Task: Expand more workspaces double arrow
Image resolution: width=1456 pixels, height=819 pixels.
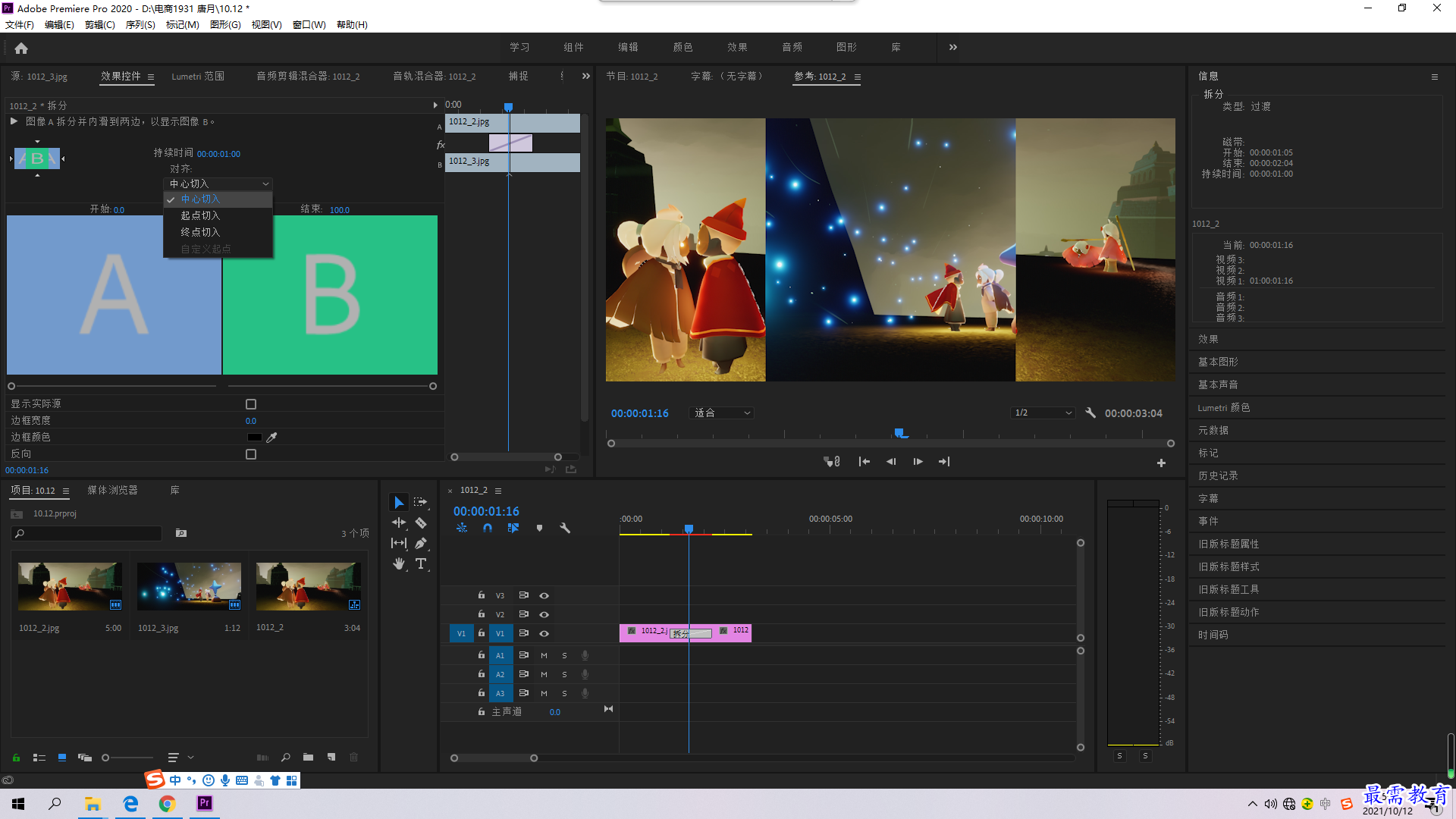Action: [953, 48]
